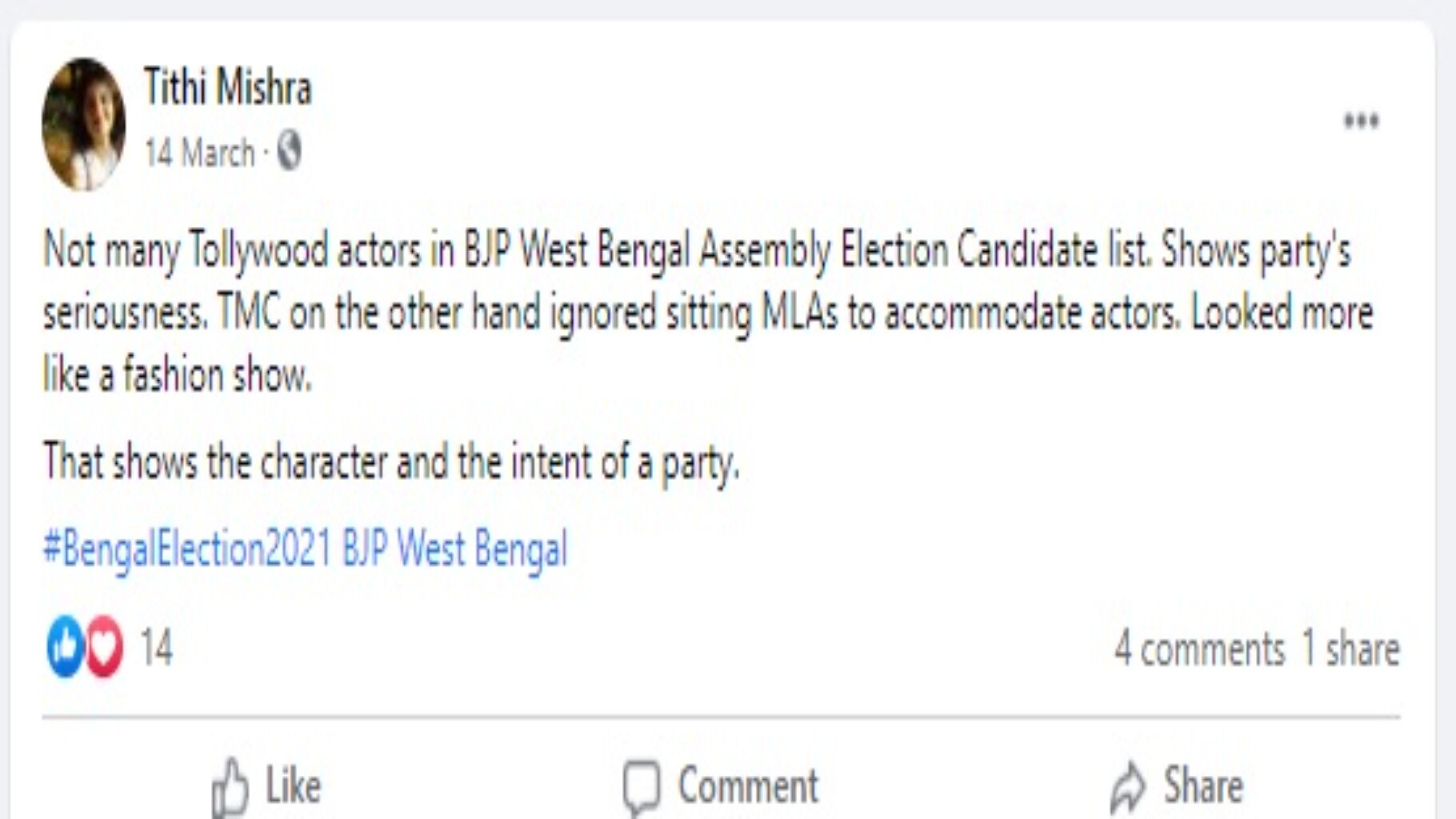Click the globe public privacy icon
This screenshot has height=819, width=1456.
pyautogui.click(x=289, y=151)
